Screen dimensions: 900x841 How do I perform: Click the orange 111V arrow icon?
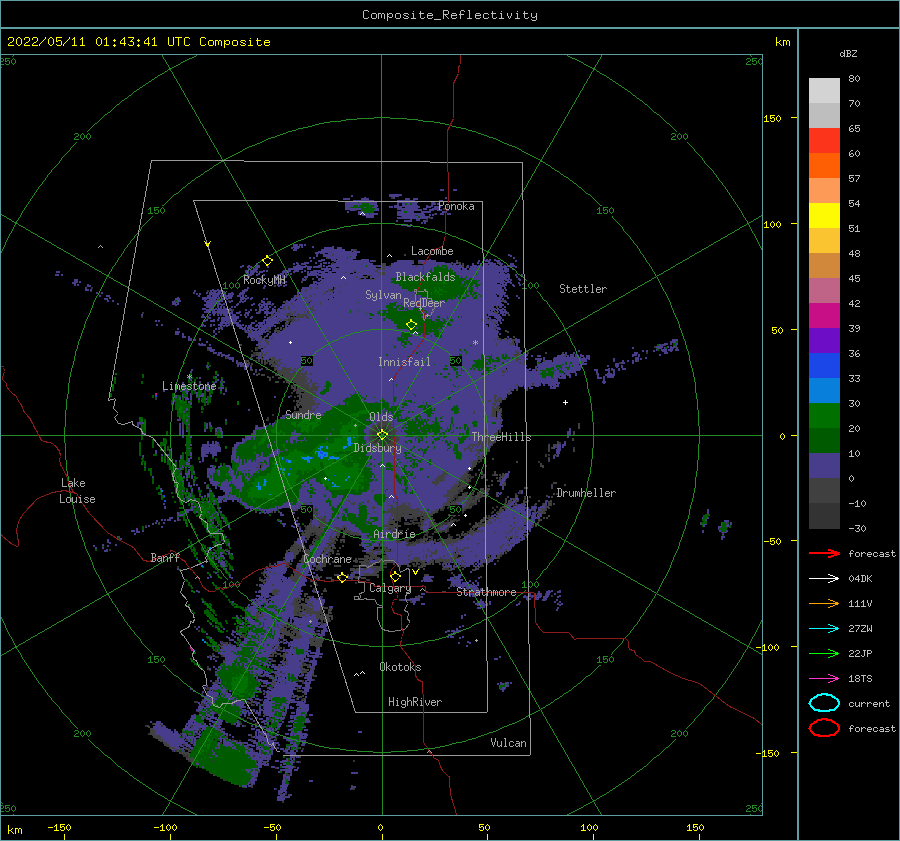[x=824, y=603]
